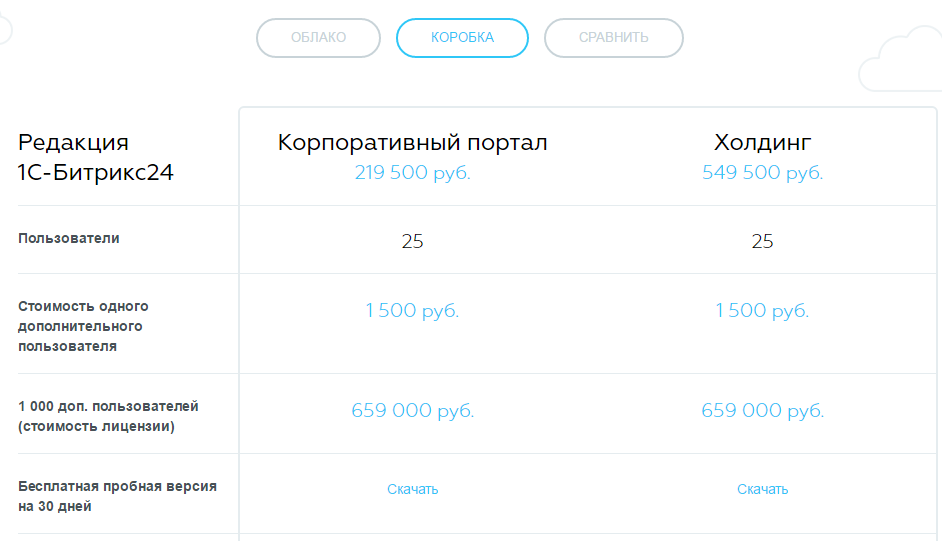This screenshot has height=541, width=942.
Task: Click 659 000 руб. under Корпоративный портал
Action: [412, 410]
